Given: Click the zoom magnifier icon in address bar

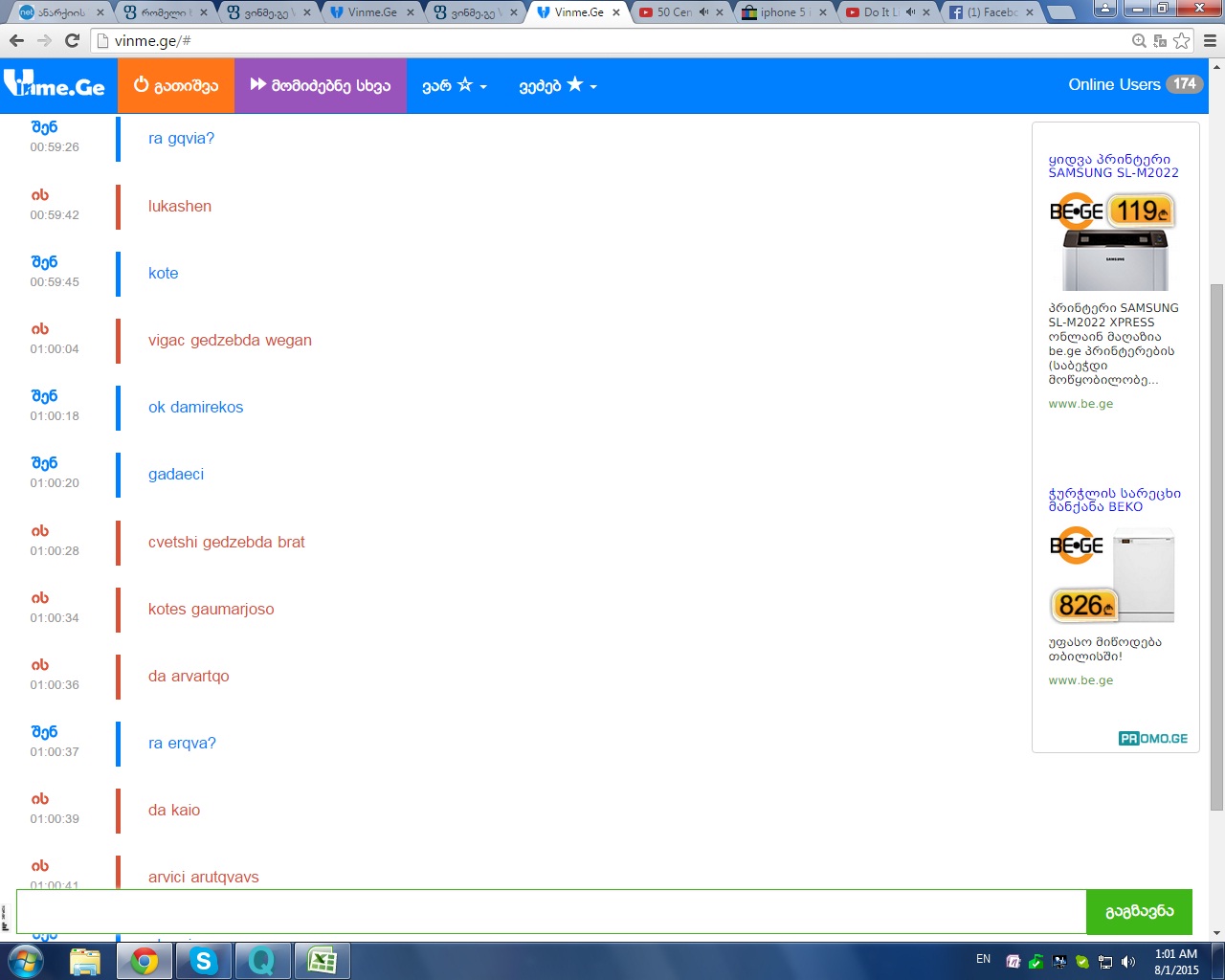Looking at the screenshot, I should [x=1139, y=41].
